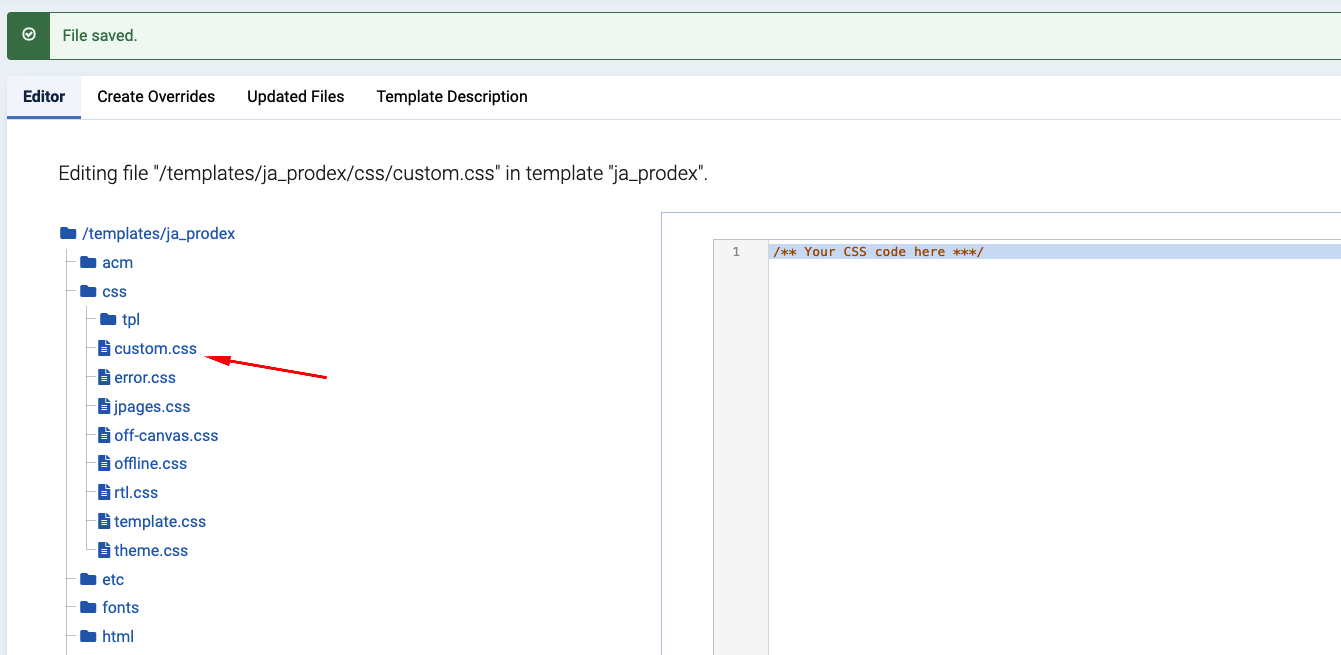Screen dimensions: 1341x655
Task: Open the error.css file
Action: tap(145, 378)
